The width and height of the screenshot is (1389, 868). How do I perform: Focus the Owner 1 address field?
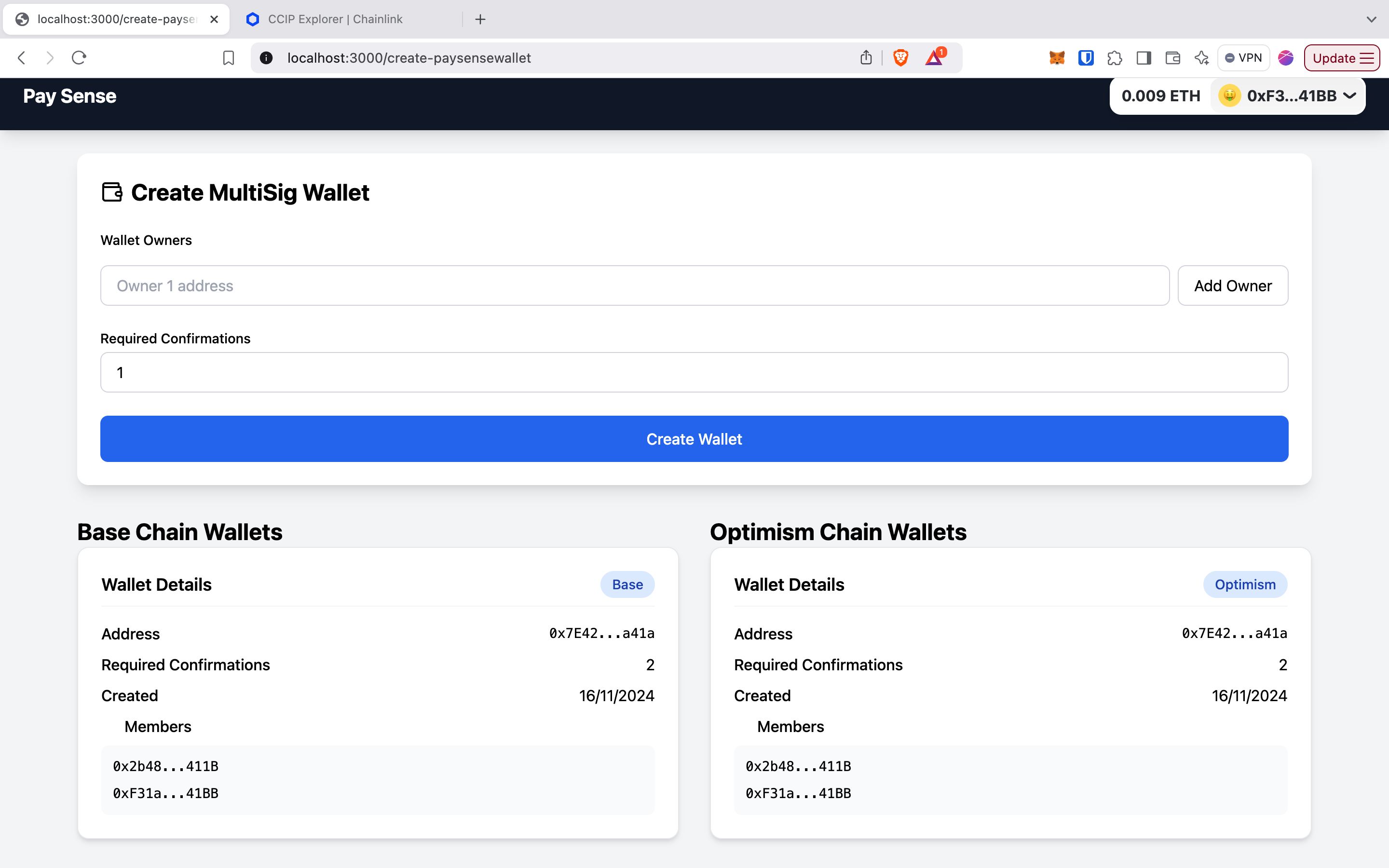point(635,285)
